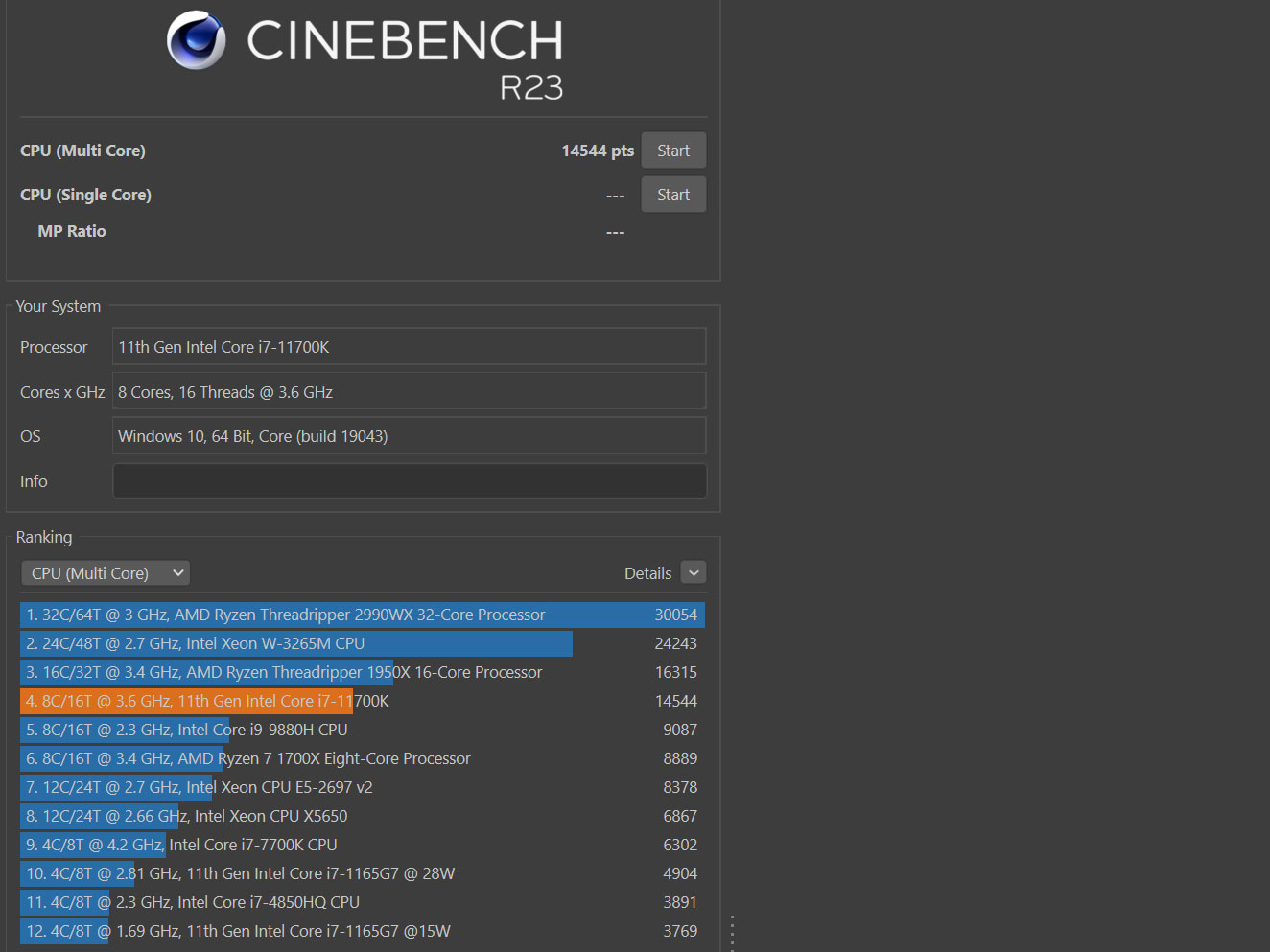
Task: Select ranking row Intel Xeon CPU X5650
Action: 363,816
